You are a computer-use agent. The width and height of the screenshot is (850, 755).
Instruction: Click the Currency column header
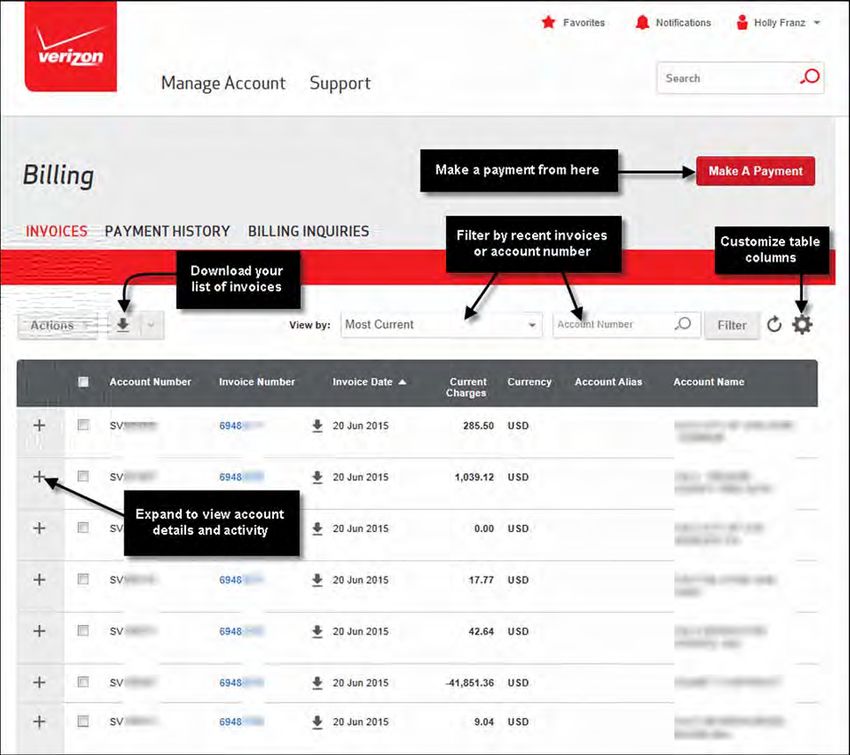(529, 382)
